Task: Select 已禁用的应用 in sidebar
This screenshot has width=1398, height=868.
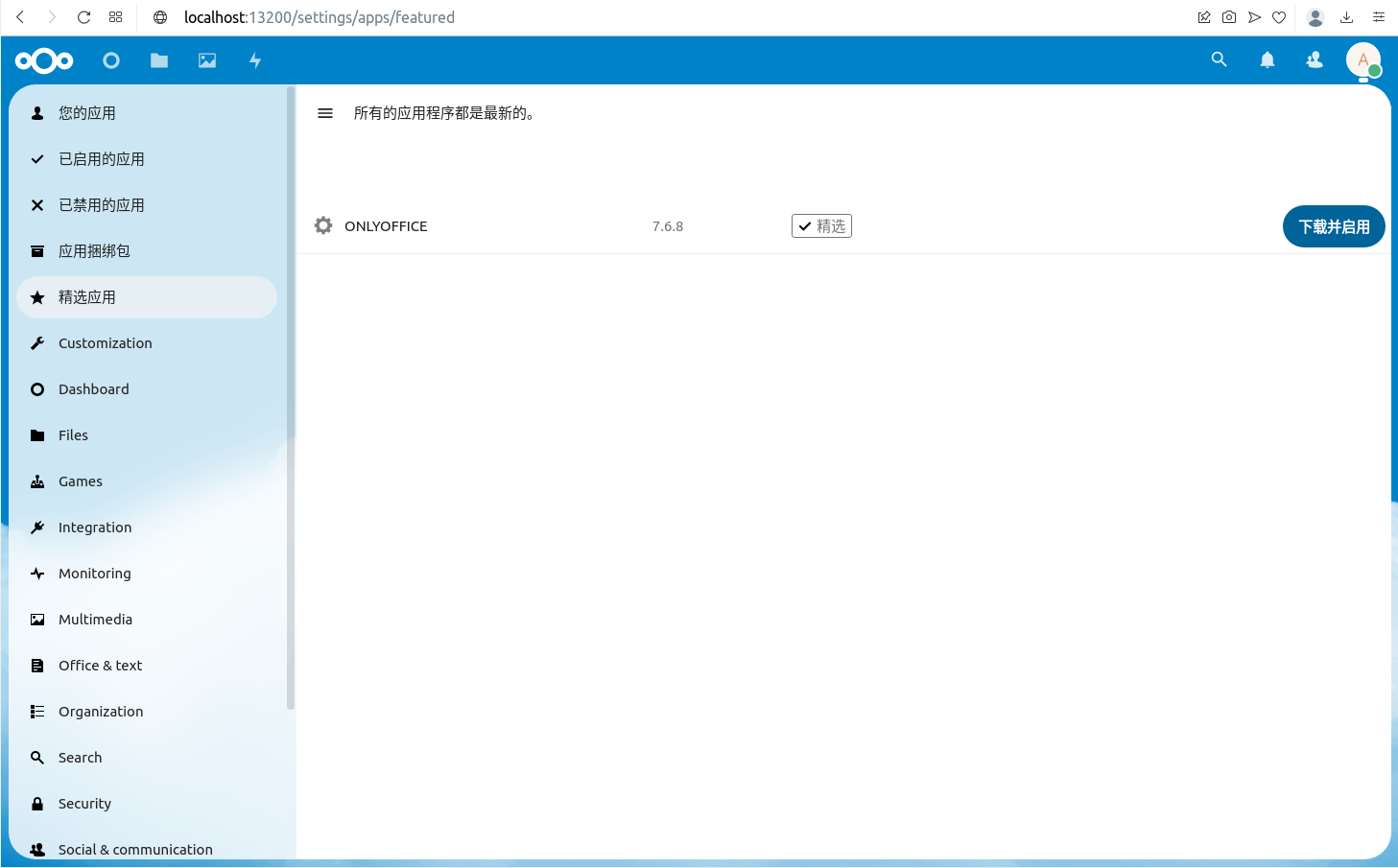Action: coord(147,205)
